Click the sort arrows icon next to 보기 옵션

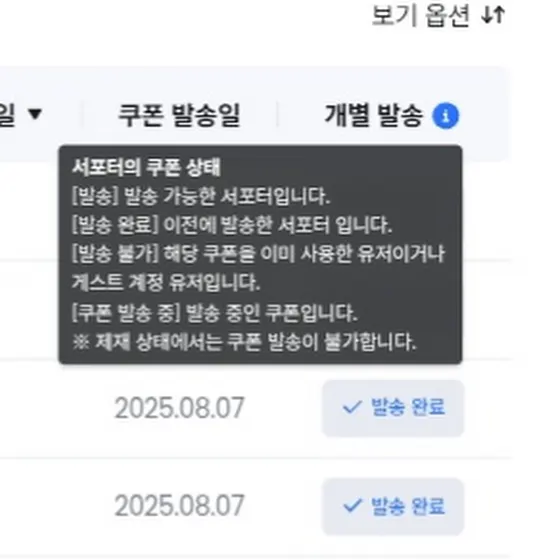[x=493, y=16]
